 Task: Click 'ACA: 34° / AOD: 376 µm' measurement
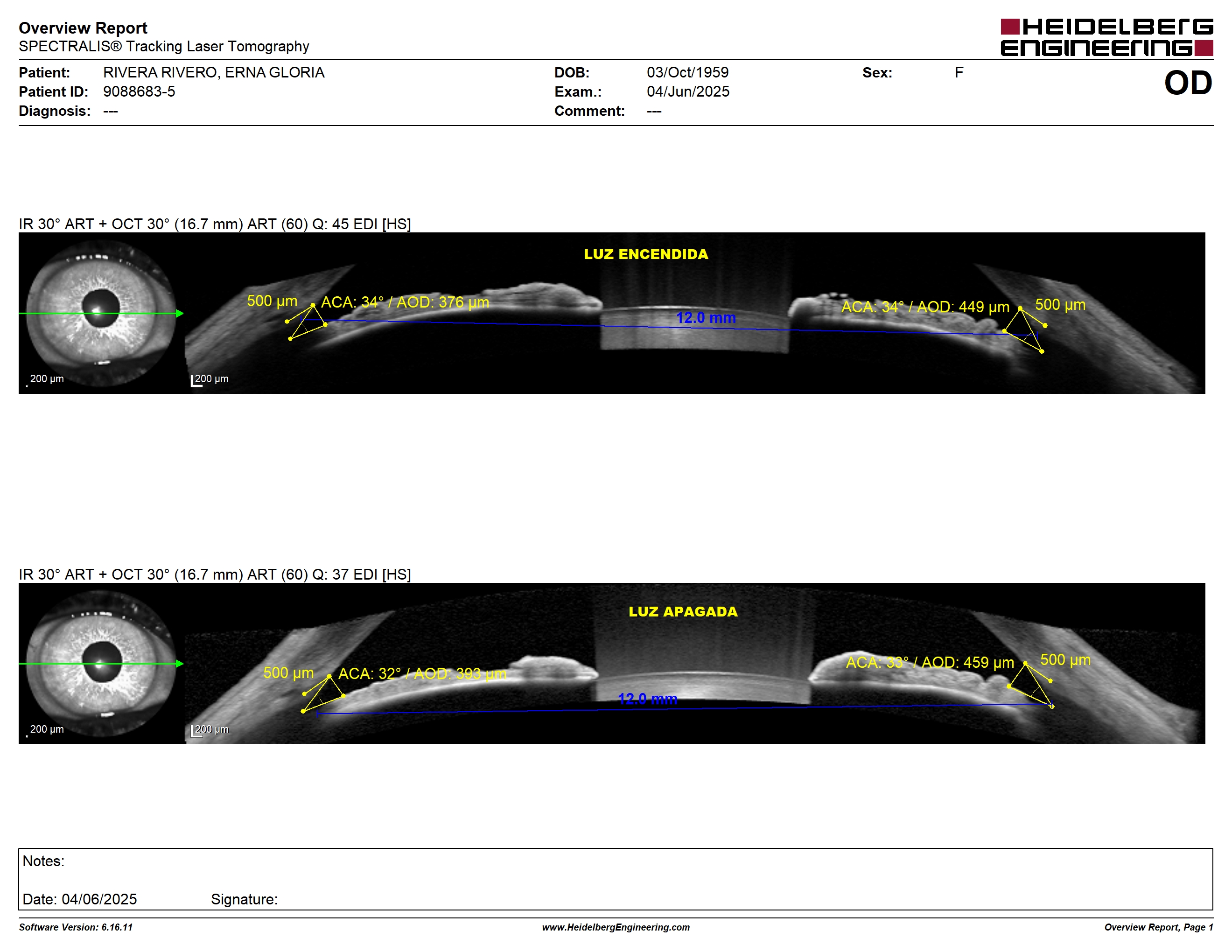click(x=405, y=302)
